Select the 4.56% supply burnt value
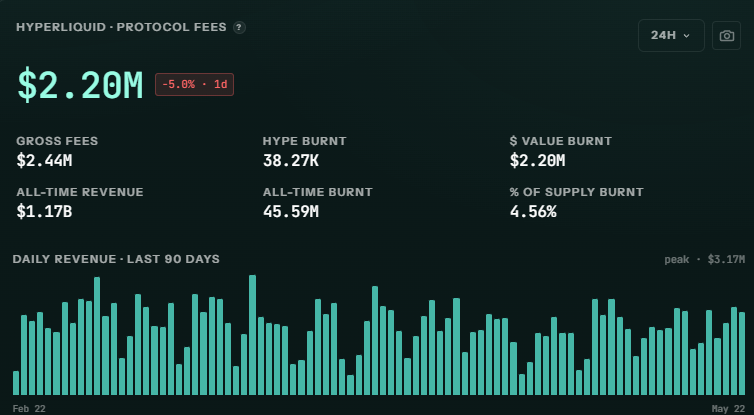 click(x=533, y=212)
